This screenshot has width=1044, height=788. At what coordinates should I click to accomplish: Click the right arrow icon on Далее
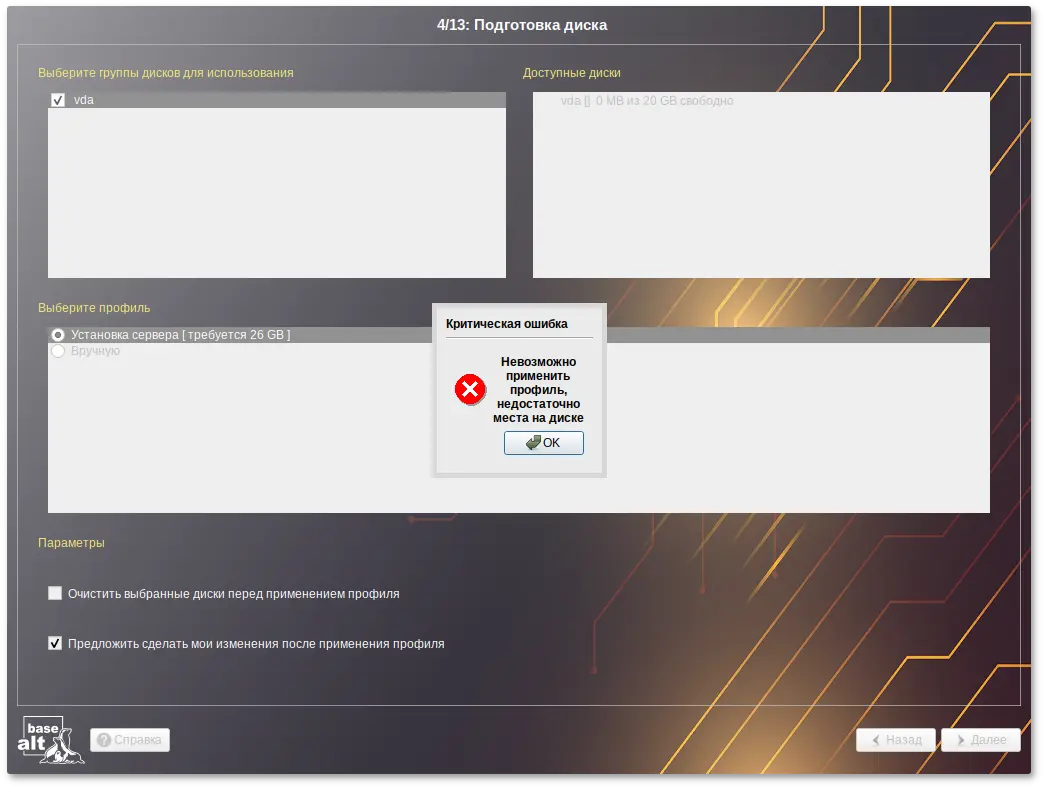(x=961, y=741)
